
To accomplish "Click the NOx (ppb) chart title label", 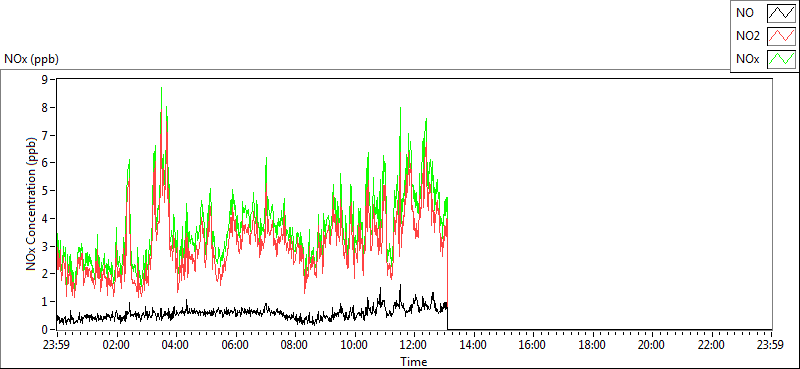I will (x=32, y=59).
